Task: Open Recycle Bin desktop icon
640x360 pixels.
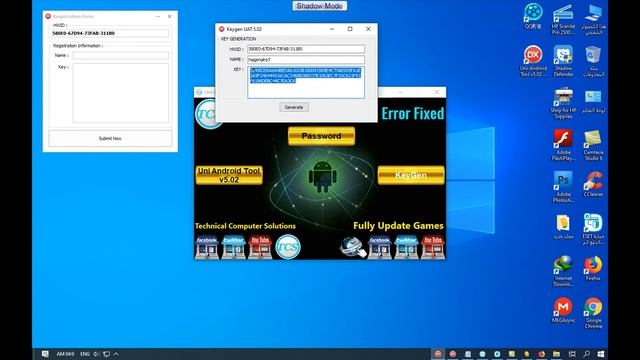Action: pyautogui.click(x=593, y=61)
